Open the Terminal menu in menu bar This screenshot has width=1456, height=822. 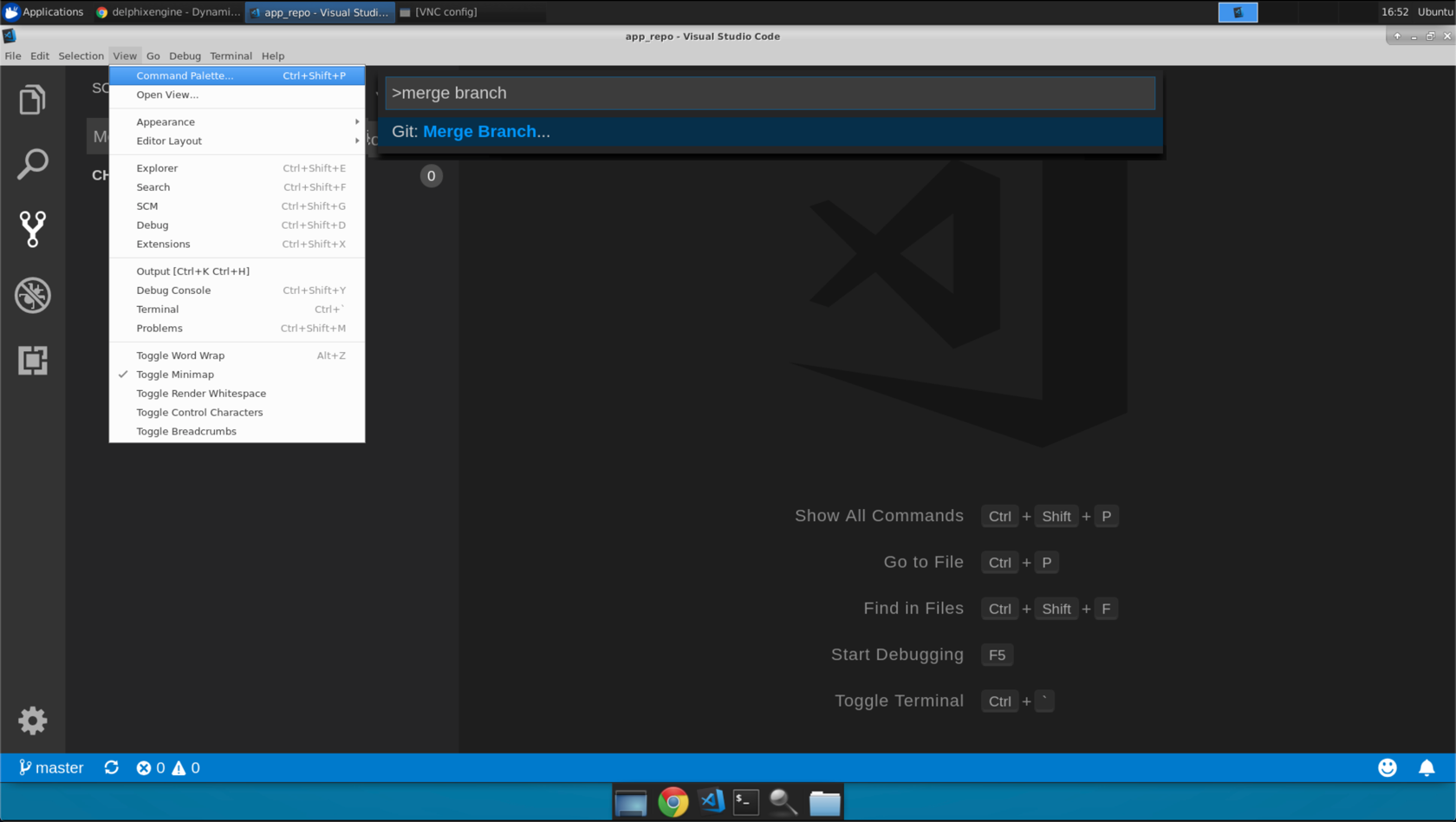231,55
